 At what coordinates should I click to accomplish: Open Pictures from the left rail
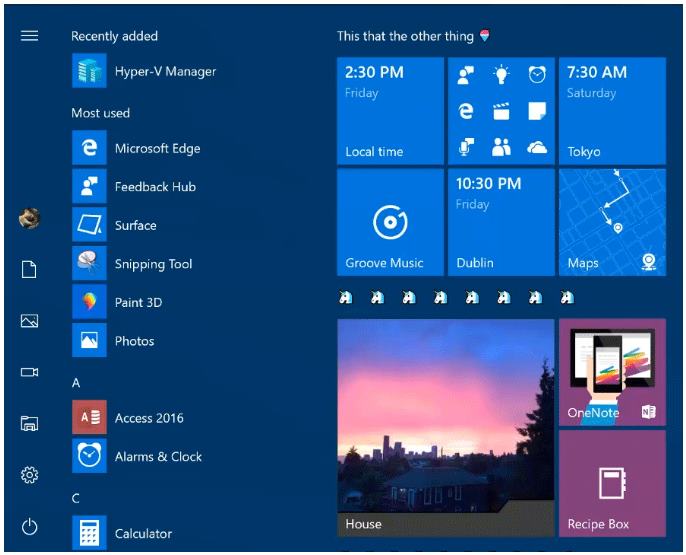coord(29,321)
